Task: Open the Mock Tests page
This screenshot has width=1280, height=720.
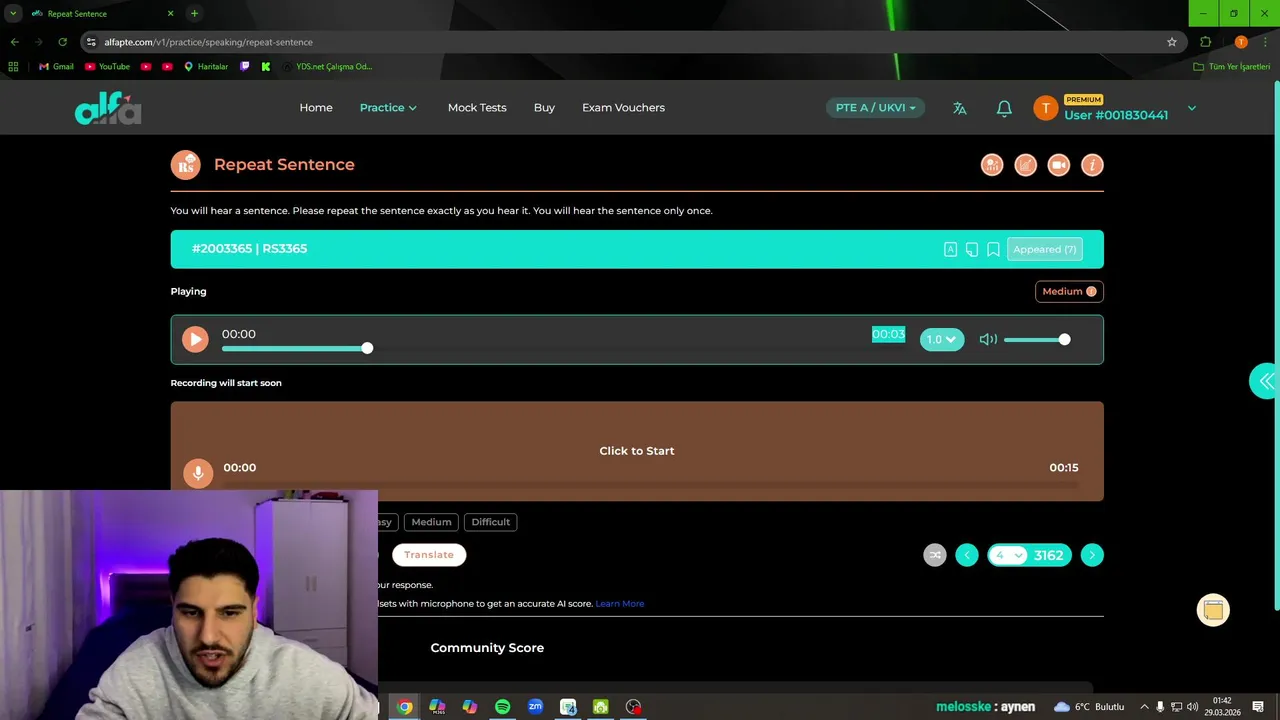Action: [477, 107]
